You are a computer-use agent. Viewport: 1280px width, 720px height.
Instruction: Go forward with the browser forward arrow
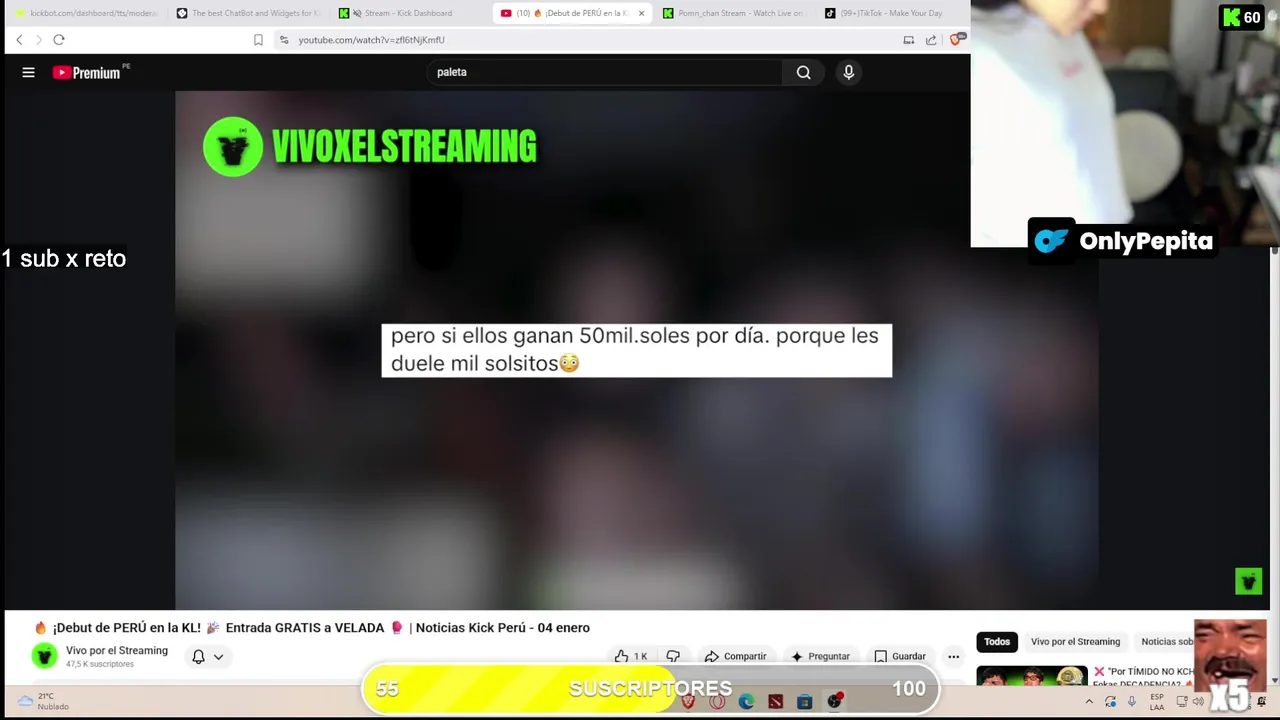tap(39, 40)
